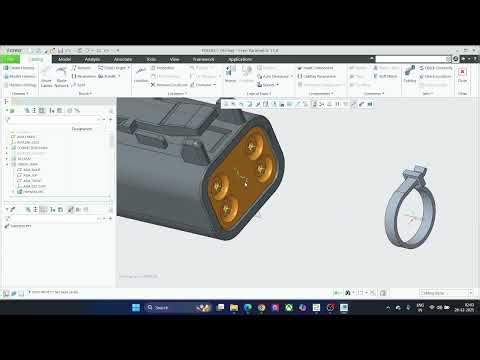
Task: Switch to the Annotate ribbon tab
Action: 123,59
